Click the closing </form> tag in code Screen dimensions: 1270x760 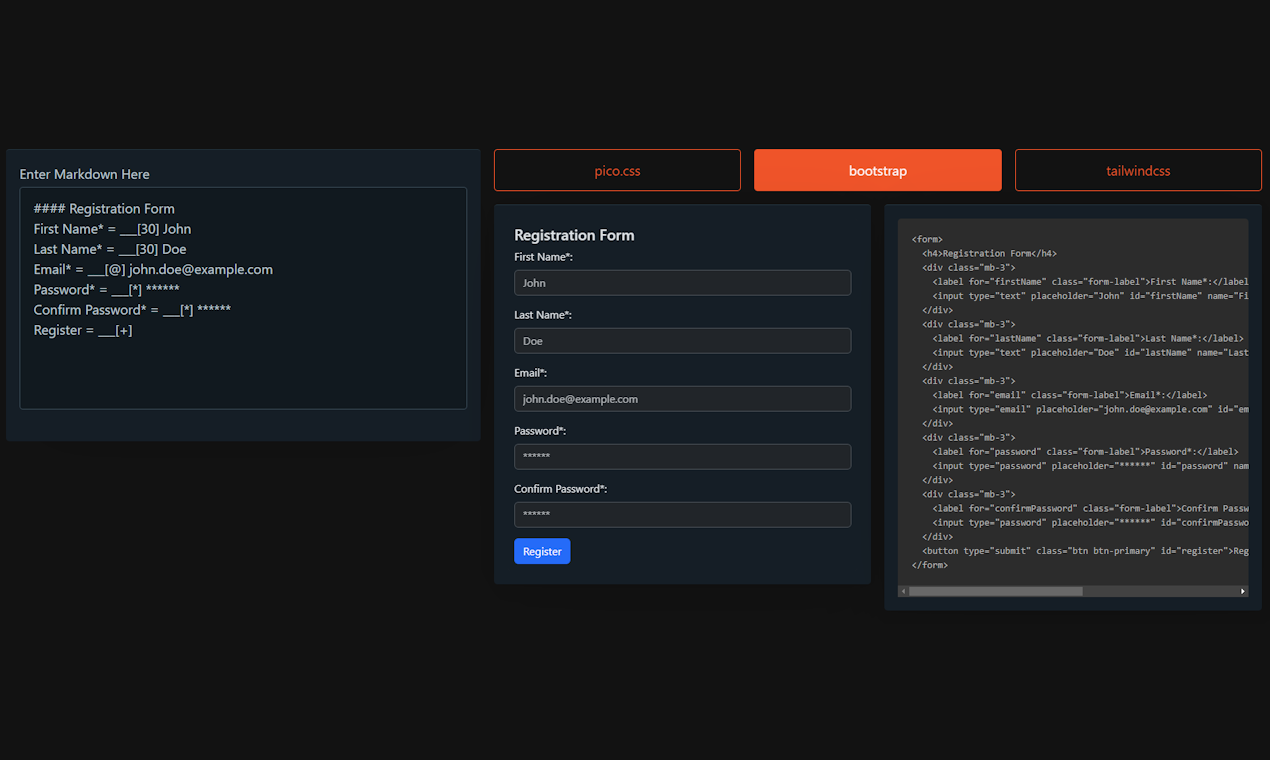(x=930, y=565)
